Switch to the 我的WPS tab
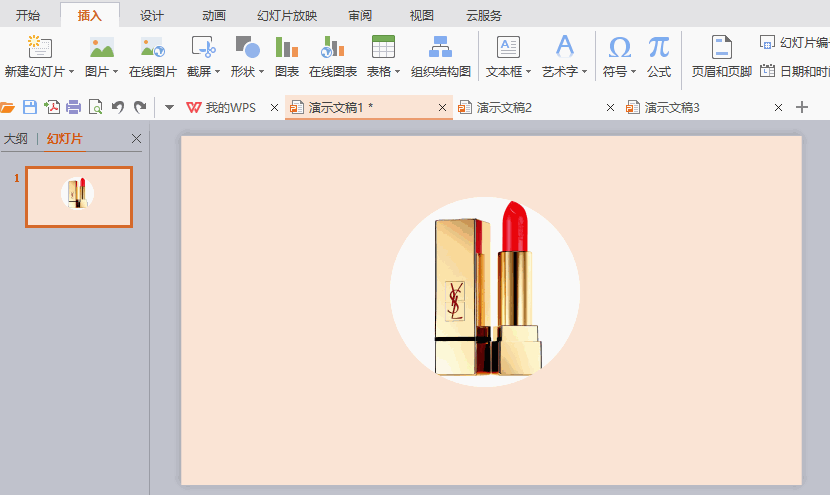Viewport: 830px width, 495px height. point(221,107)
